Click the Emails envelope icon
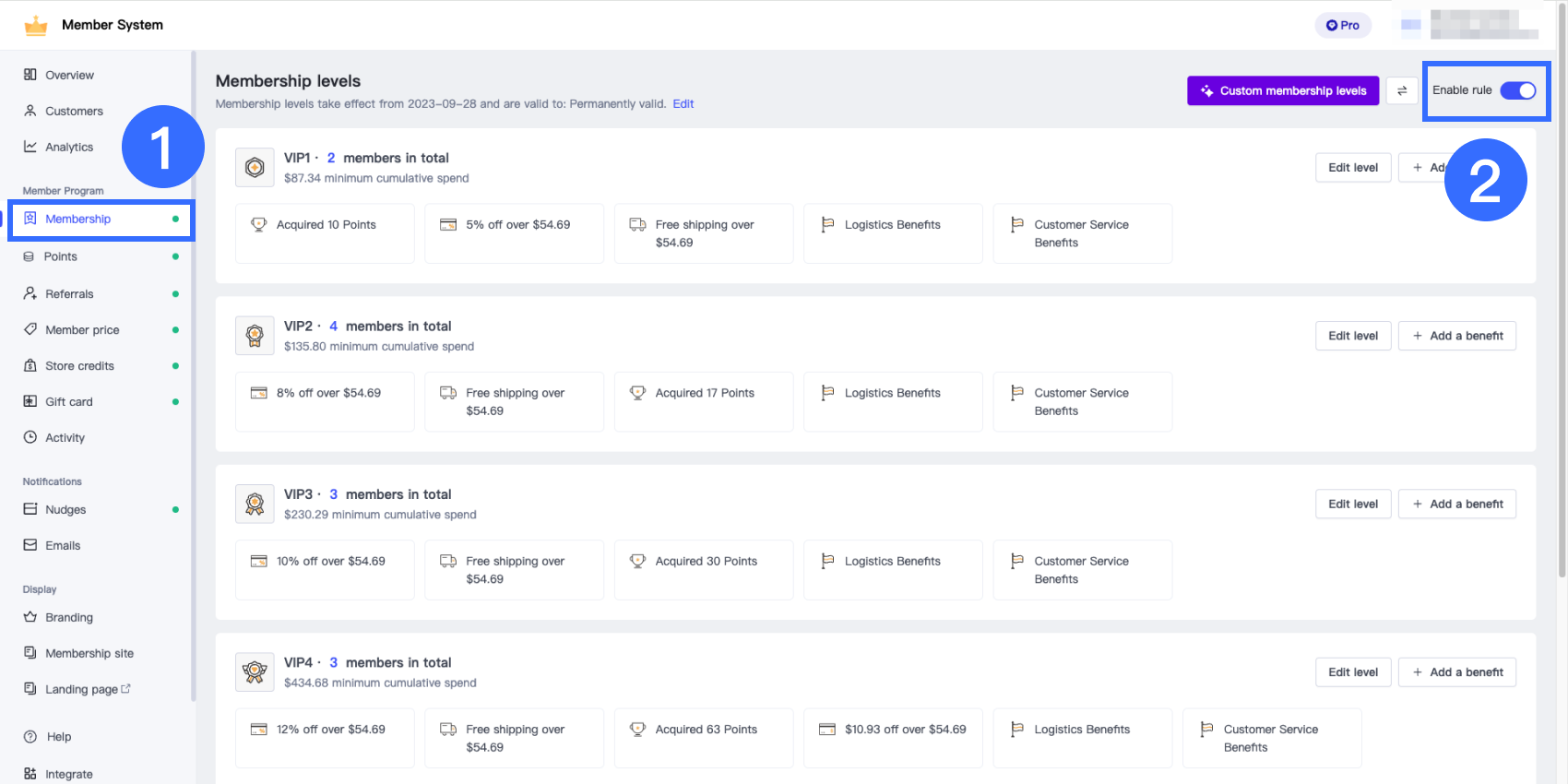 [x=30, y=545]
